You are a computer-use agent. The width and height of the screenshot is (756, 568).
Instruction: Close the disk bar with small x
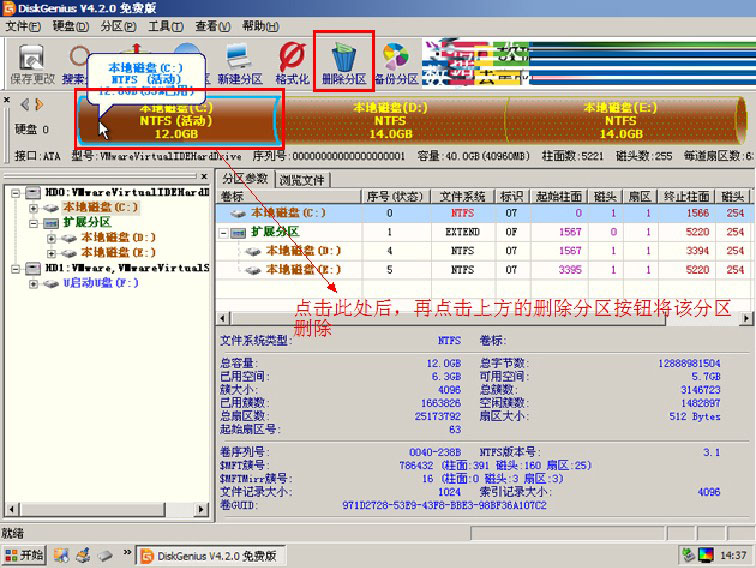pos(7,100)
